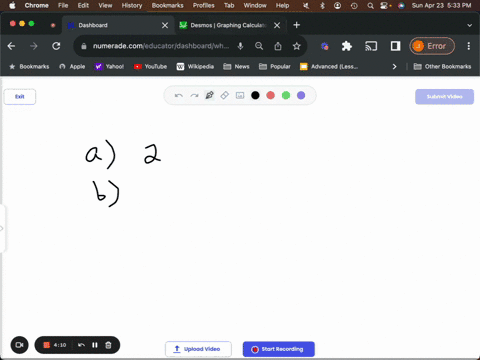
Task: Click the Submit Video button
Action: (x=444, y=97)
